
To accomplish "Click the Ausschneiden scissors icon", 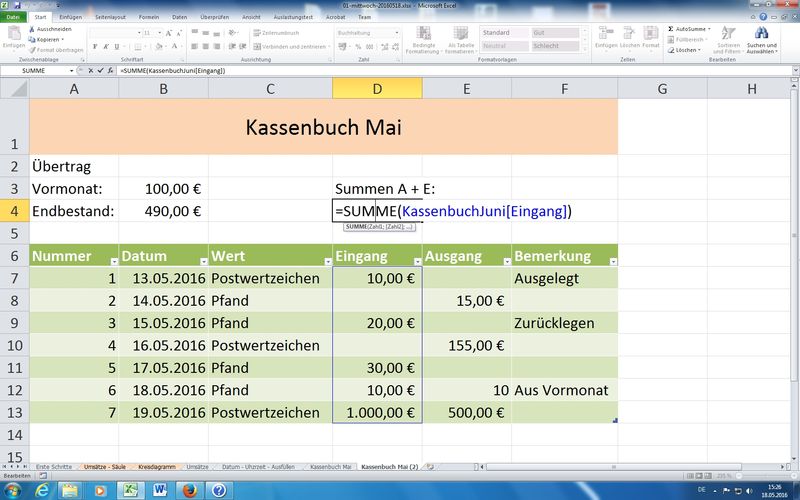I will click(x=32, y=29).
